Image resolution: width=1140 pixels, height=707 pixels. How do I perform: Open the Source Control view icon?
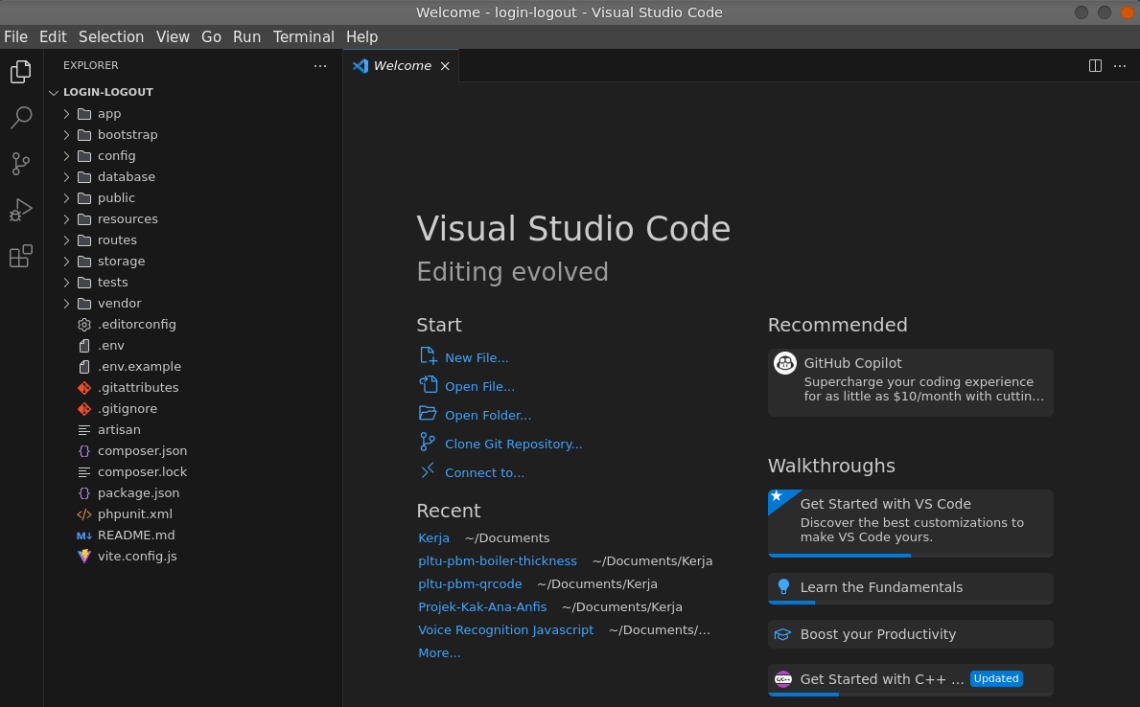(21, 164)
